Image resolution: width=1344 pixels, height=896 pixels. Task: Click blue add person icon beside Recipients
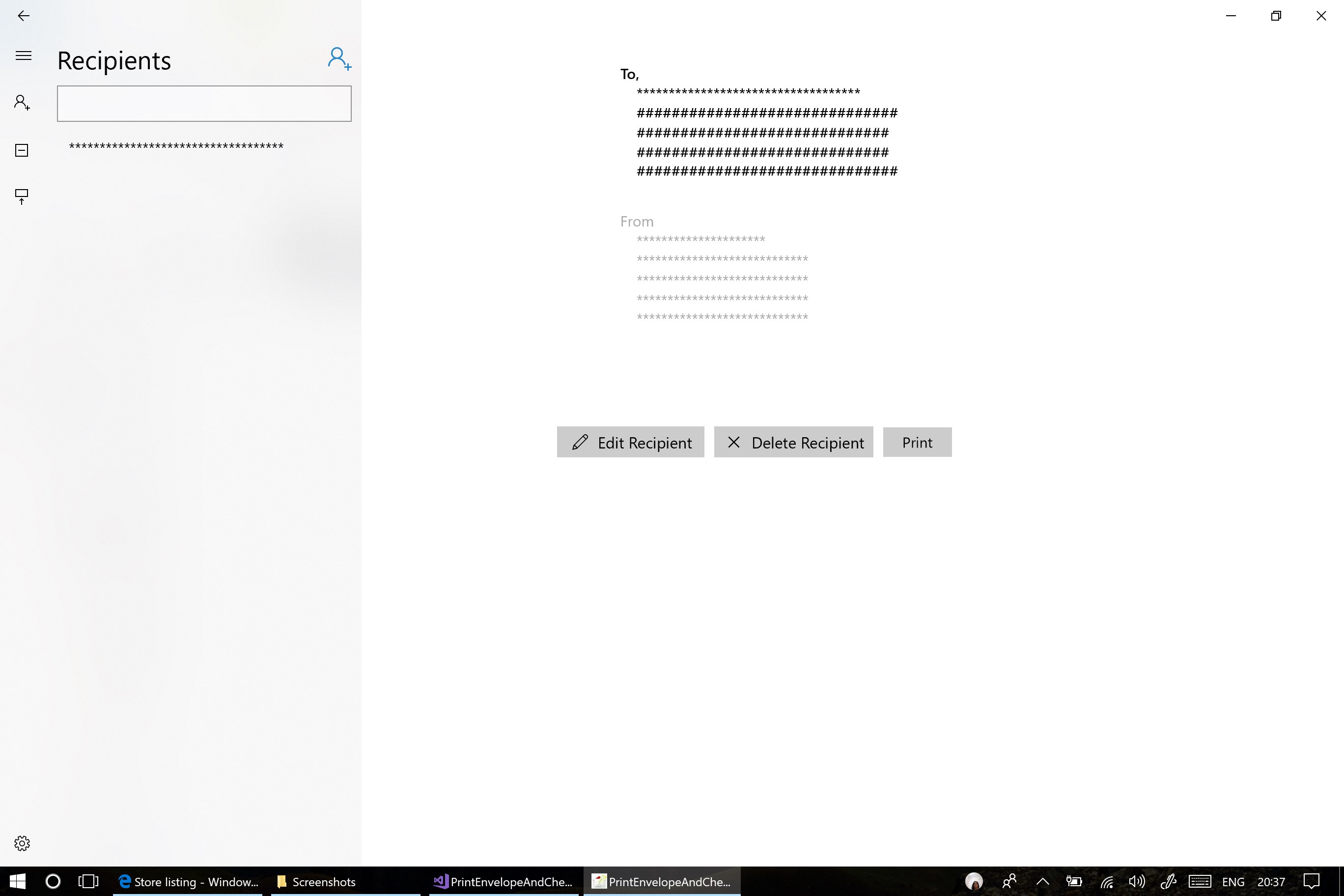click(x=339, y=59)
